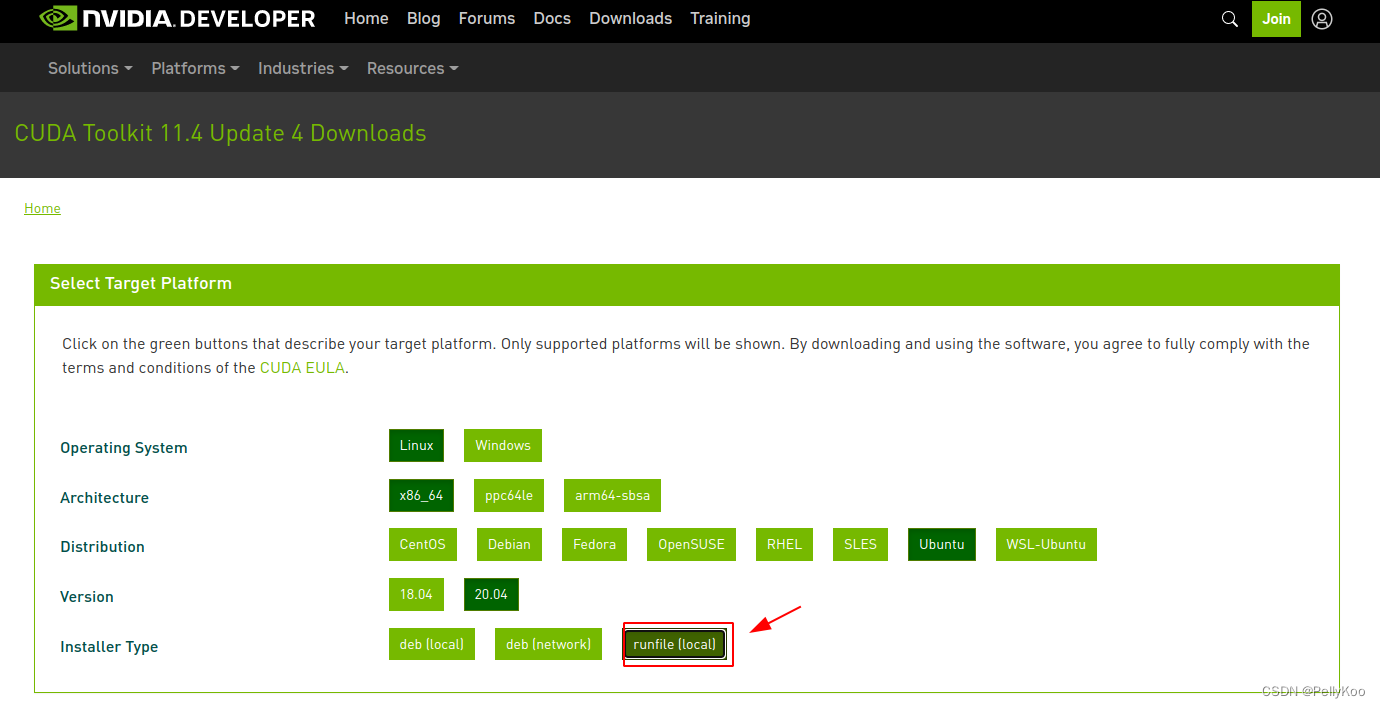Screen dimensions: 1380x708
Task: Click the Operating System label
Action: coord(124,448)
